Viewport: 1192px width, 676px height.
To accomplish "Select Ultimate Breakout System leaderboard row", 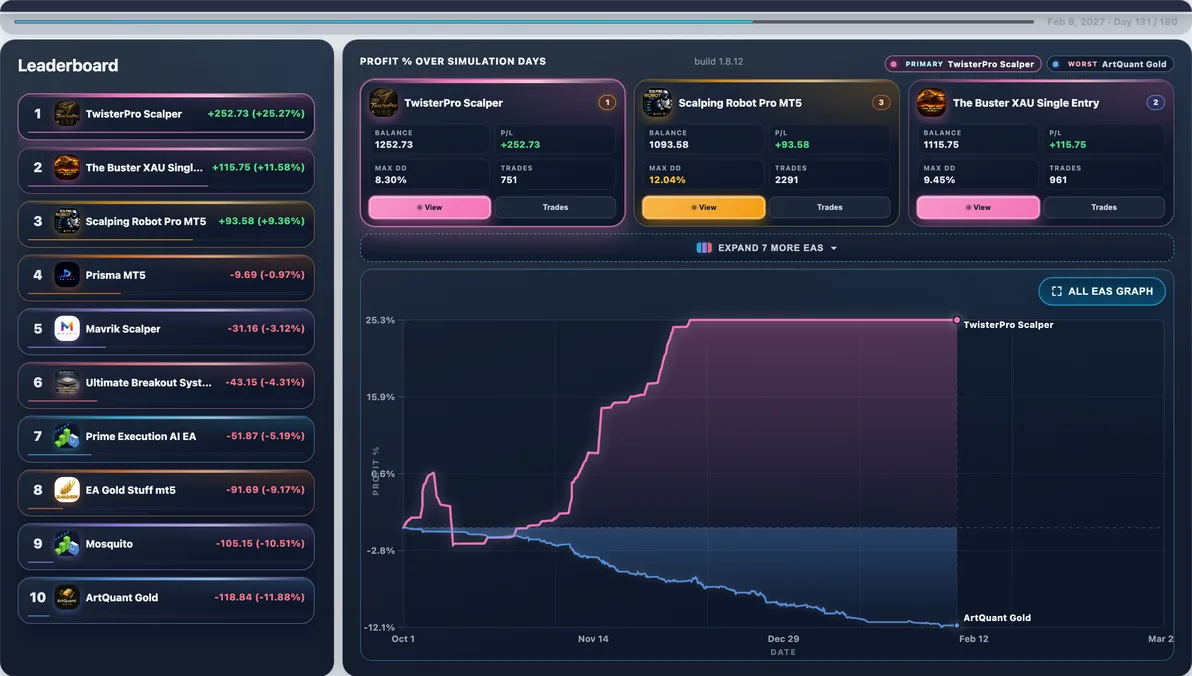I will [166, 385].
